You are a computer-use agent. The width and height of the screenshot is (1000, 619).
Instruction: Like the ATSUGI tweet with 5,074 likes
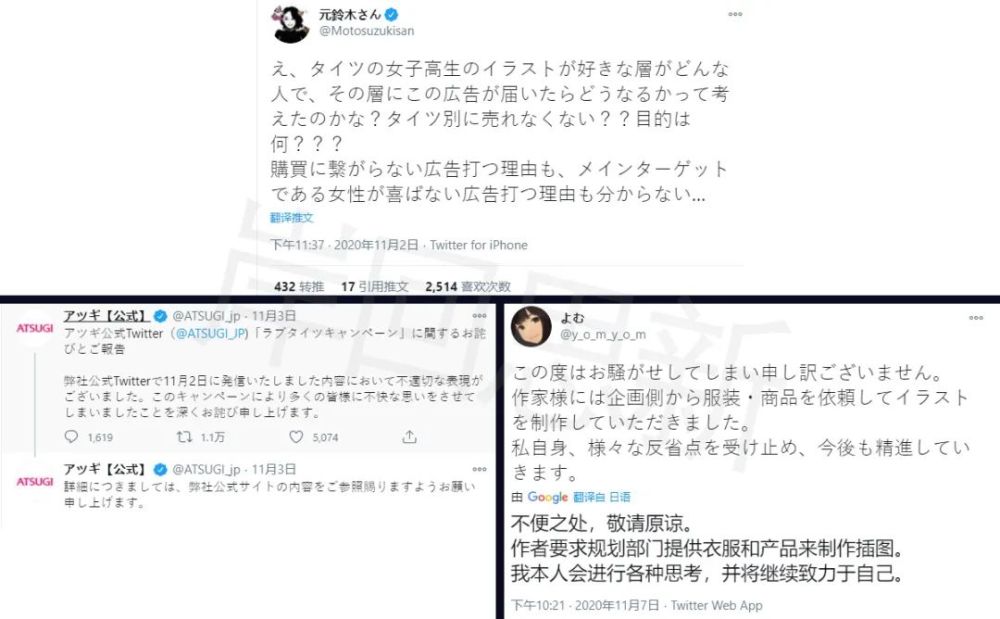pyautogui.click(x=296, y=437)
